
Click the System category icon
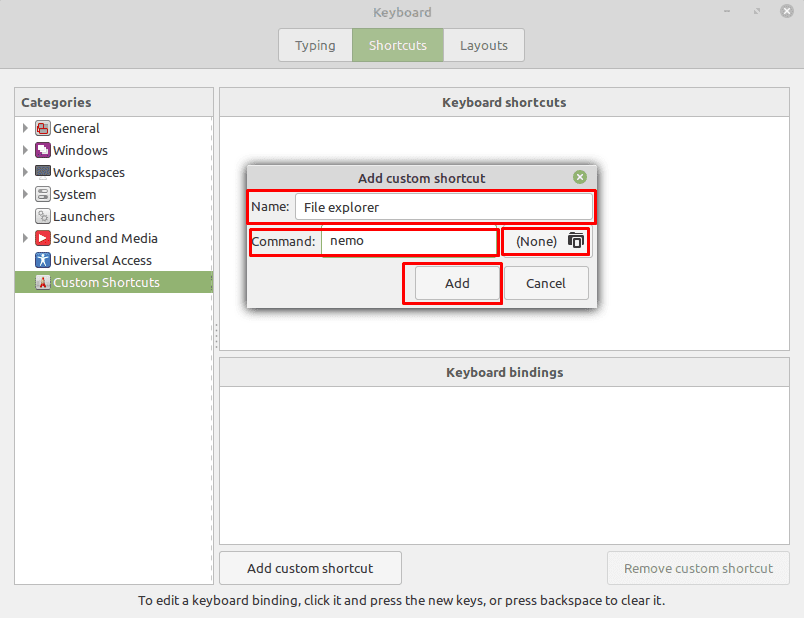(43, 194)
